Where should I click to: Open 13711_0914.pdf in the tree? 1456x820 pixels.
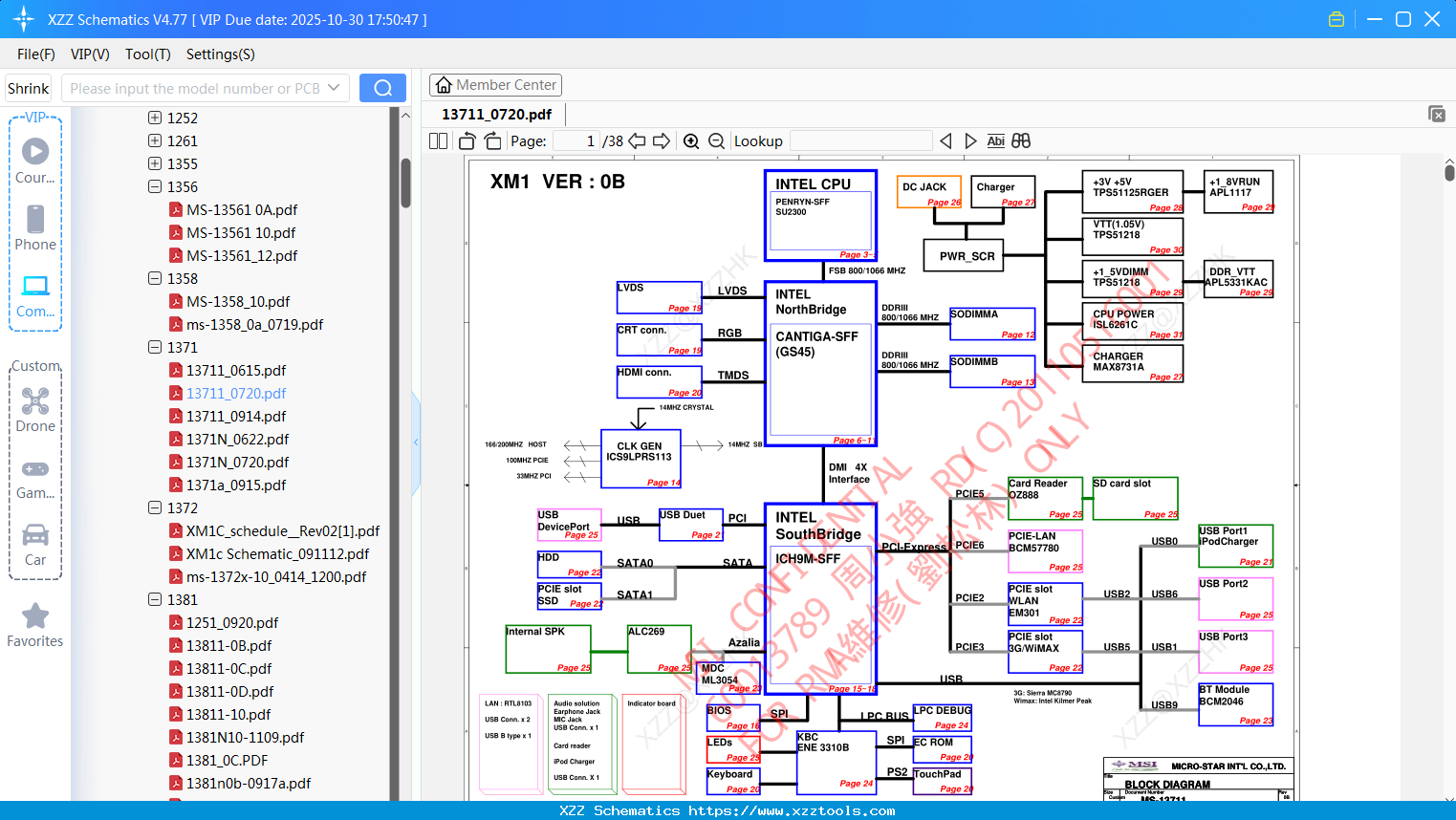[236, 417]
